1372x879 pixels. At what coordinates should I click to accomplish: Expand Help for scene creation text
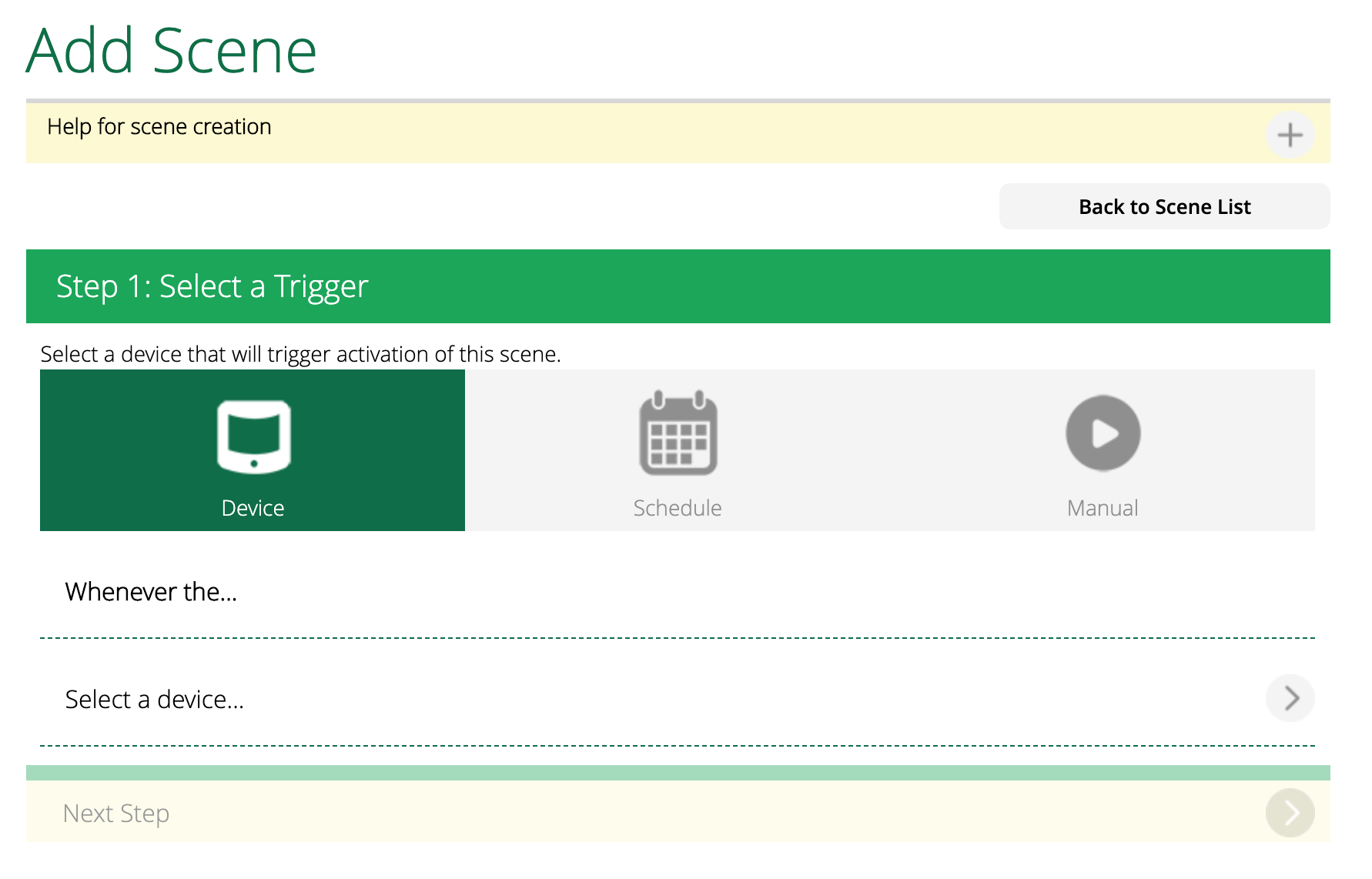[x=159, y=126]
